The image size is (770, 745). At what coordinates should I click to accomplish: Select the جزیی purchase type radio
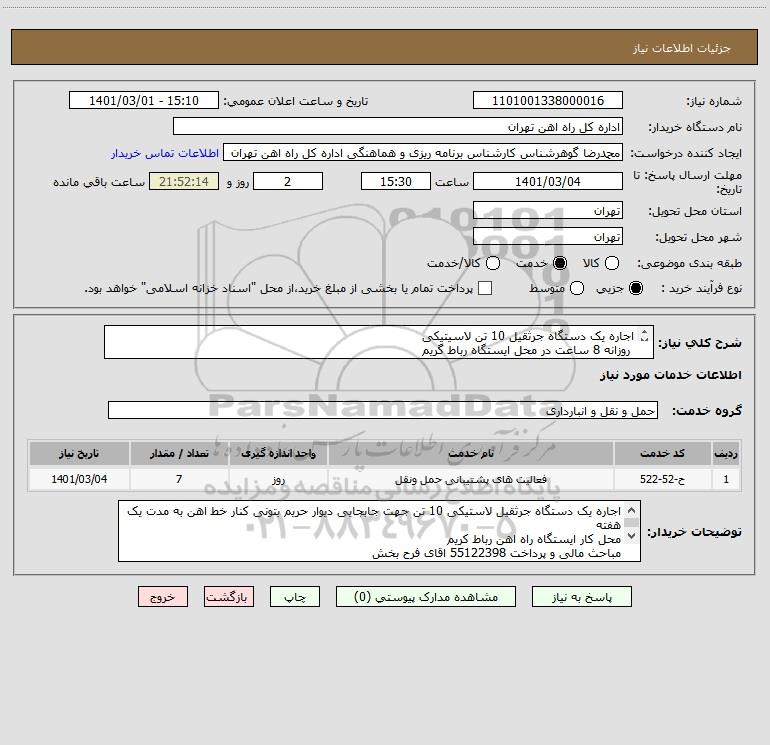(x=635, y=288)
